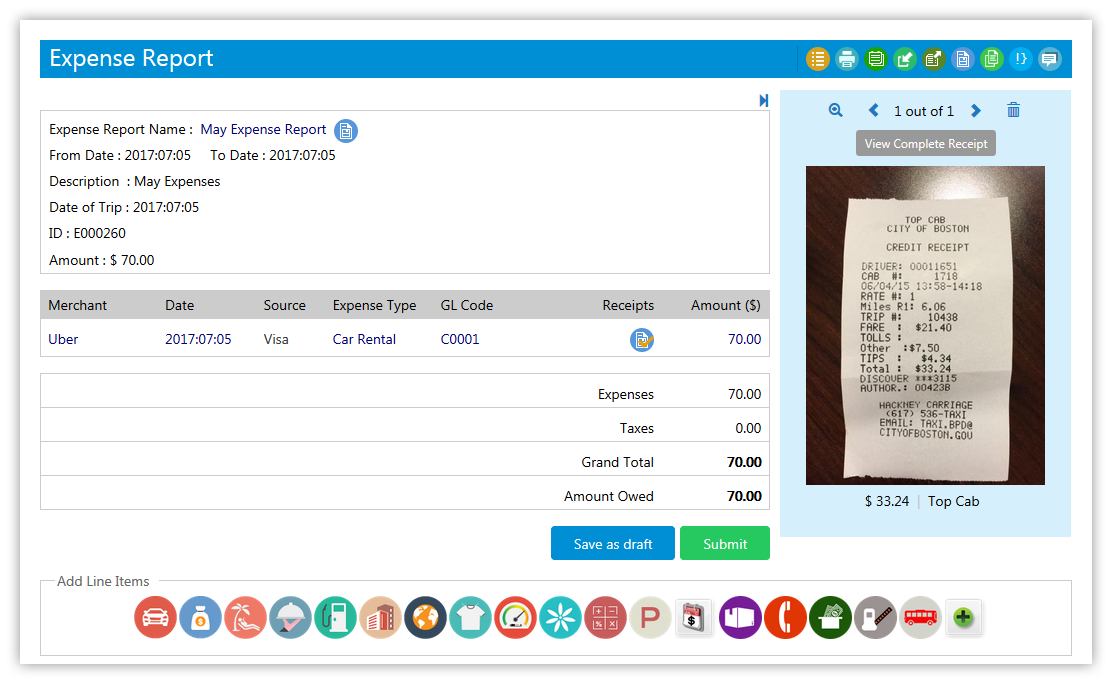The width and height of the screenshot is (1112, 684).
Task: Click the 70.00 amount in Uber row
Action: coord(744,339)
